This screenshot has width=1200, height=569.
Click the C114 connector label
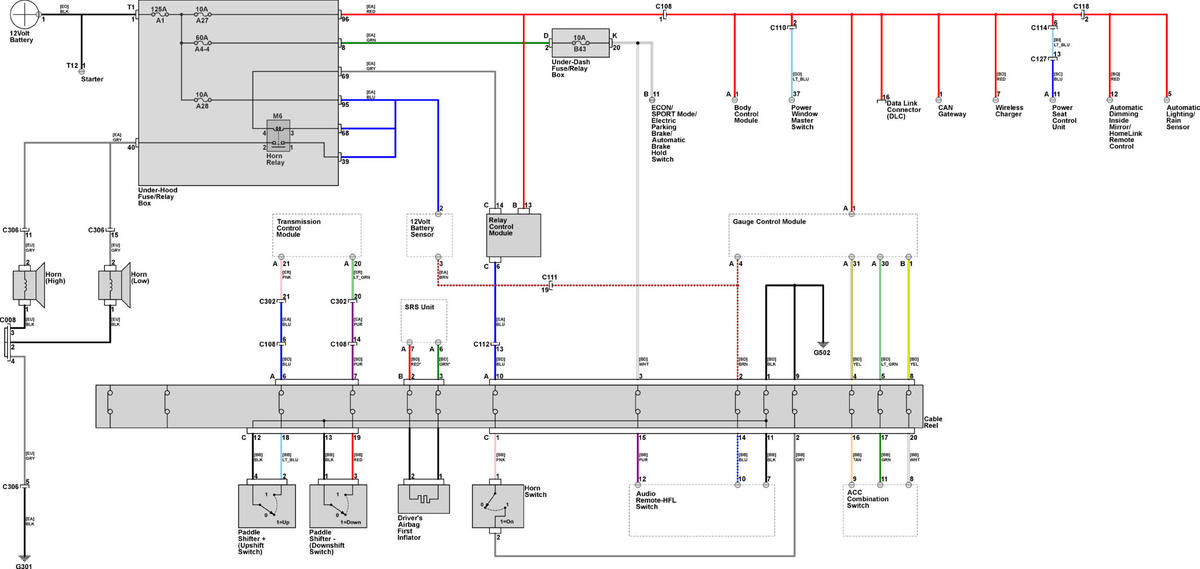click(1040, 28)
